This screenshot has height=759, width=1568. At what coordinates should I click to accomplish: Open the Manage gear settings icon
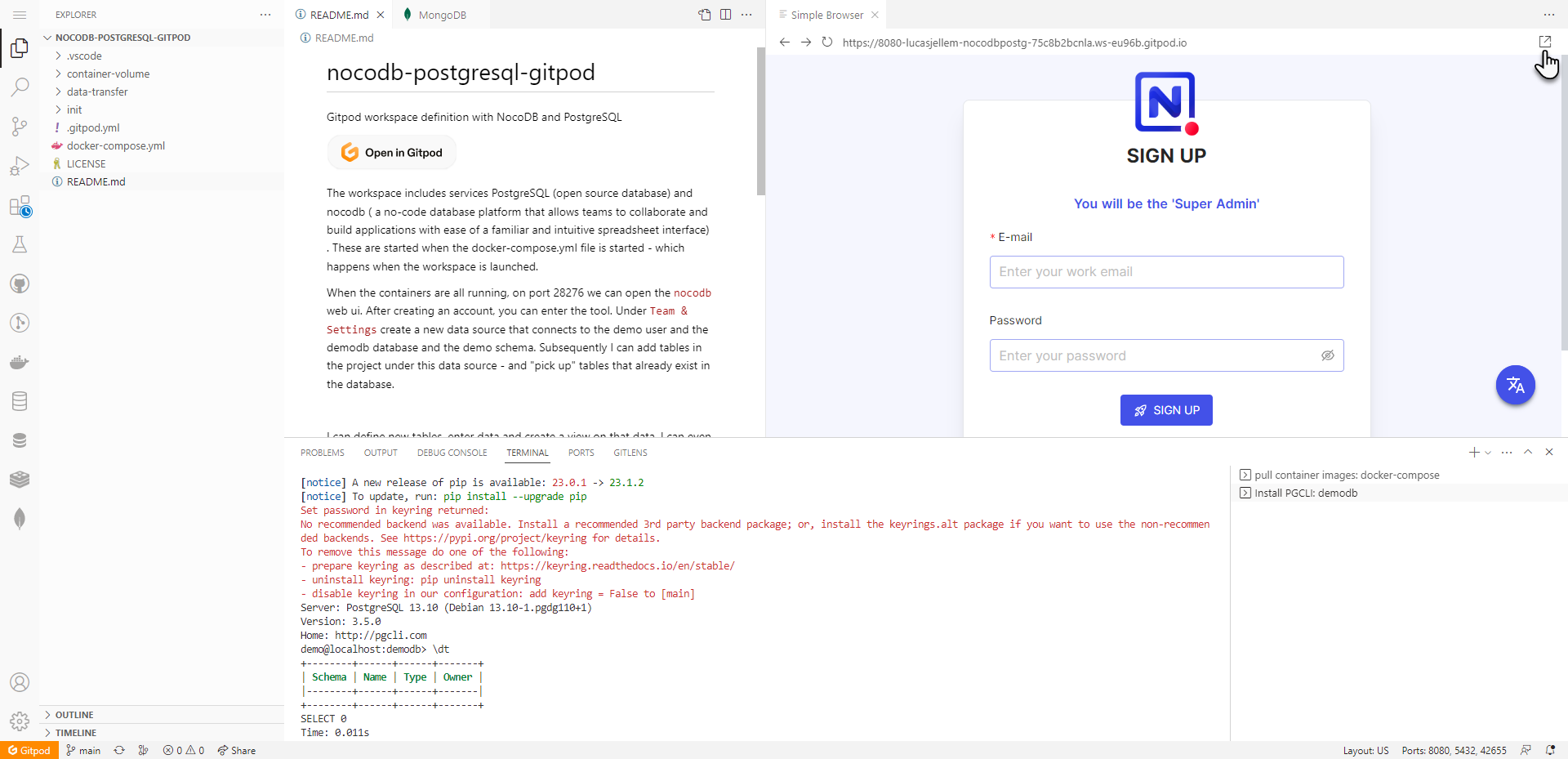pyautogui.click(x=20, y=721)
